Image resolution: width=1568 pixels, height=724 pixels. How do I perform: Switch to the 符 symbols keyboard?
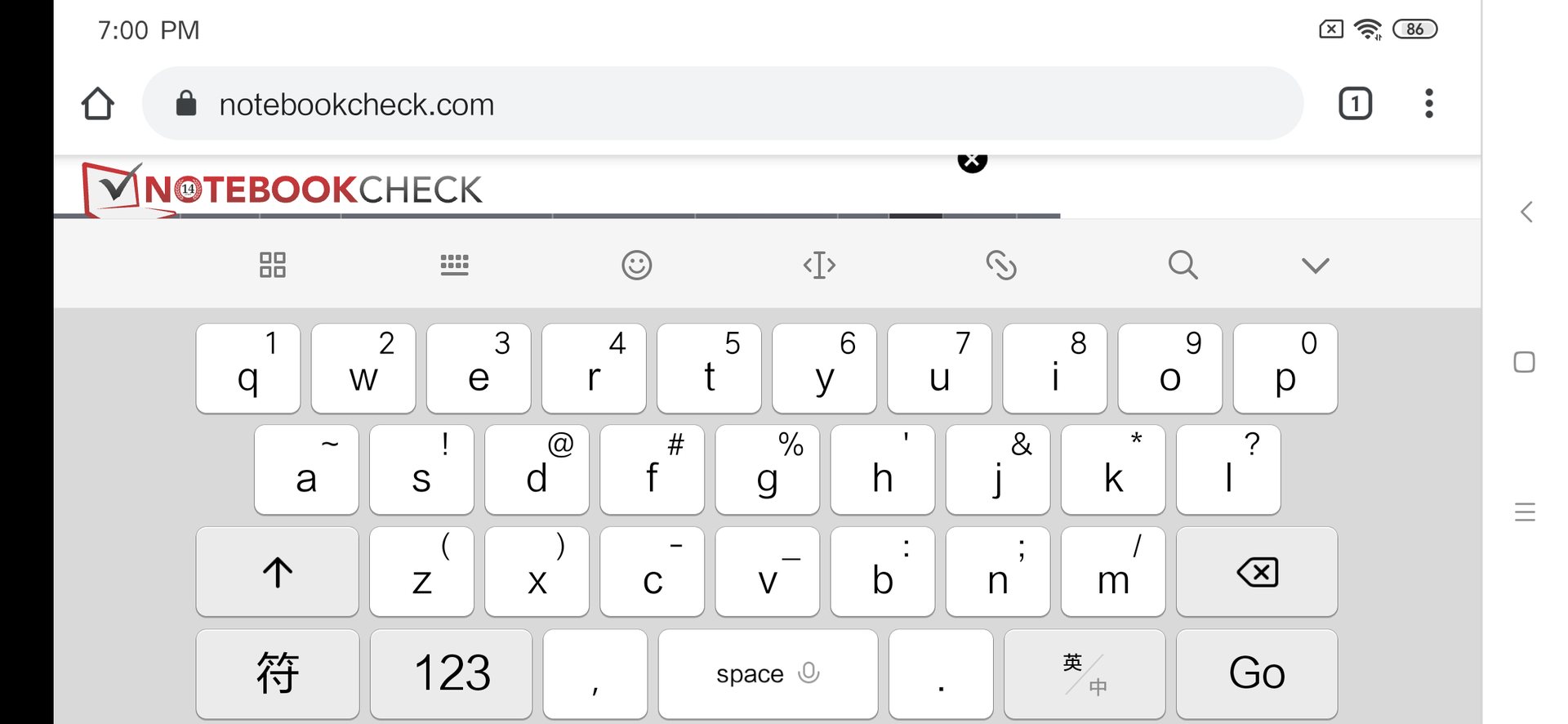coord(278,674)
